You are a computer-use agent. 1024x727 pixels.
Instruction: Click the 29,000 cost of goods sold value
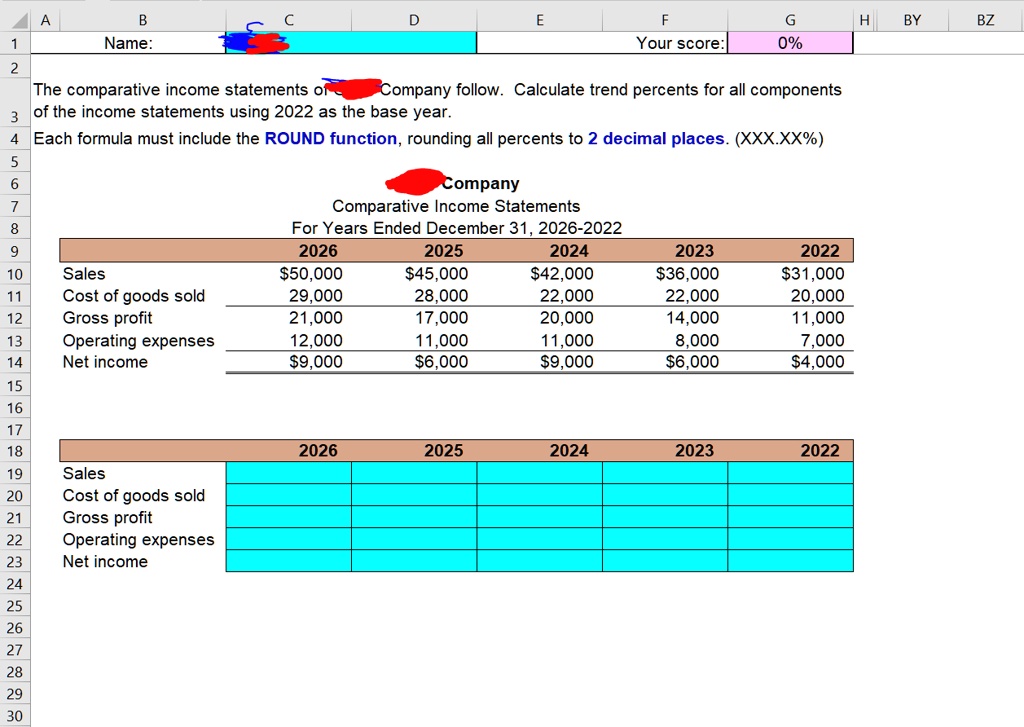tap(315, 296)
